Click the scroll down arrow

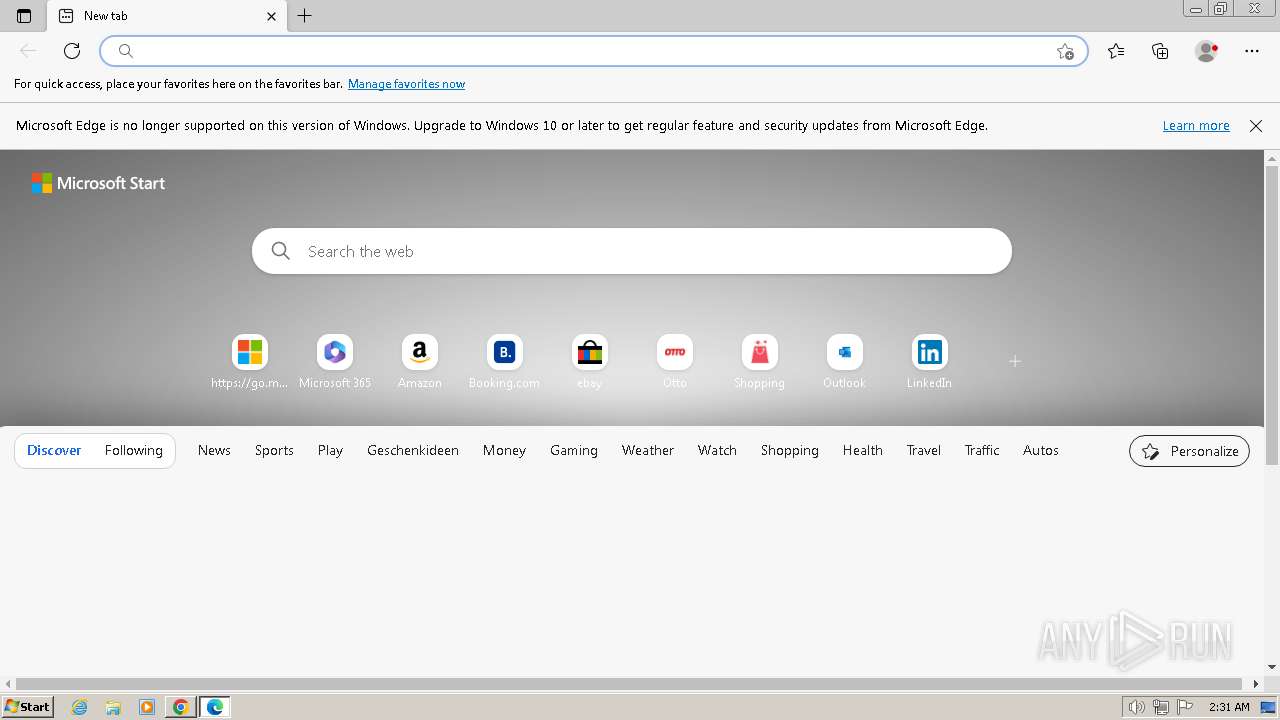pos(1272,667)
